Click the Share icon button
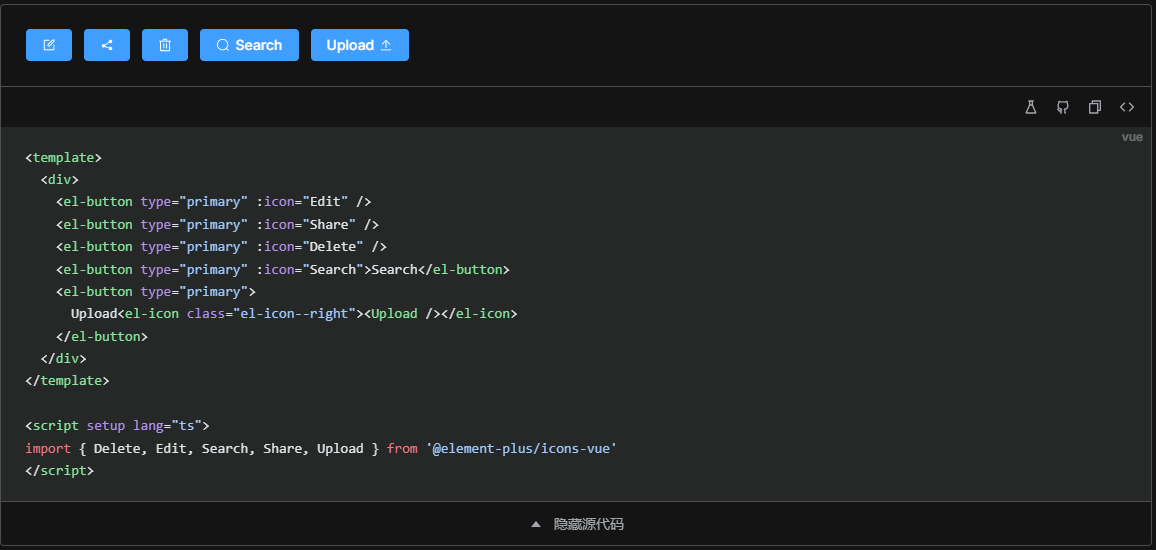This screenshot has height=550, width=1156. click(x=107, y=45)
